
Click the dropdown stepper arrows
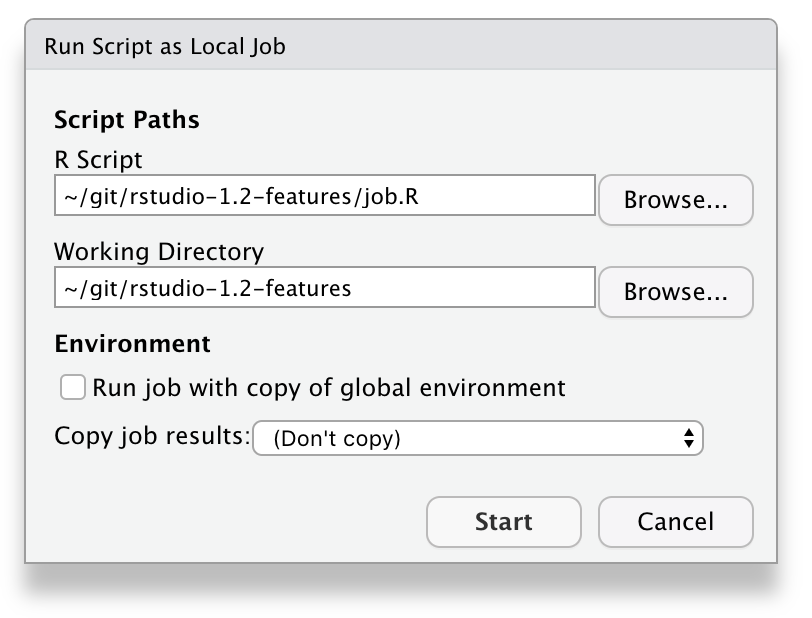[x=688, y=437]
